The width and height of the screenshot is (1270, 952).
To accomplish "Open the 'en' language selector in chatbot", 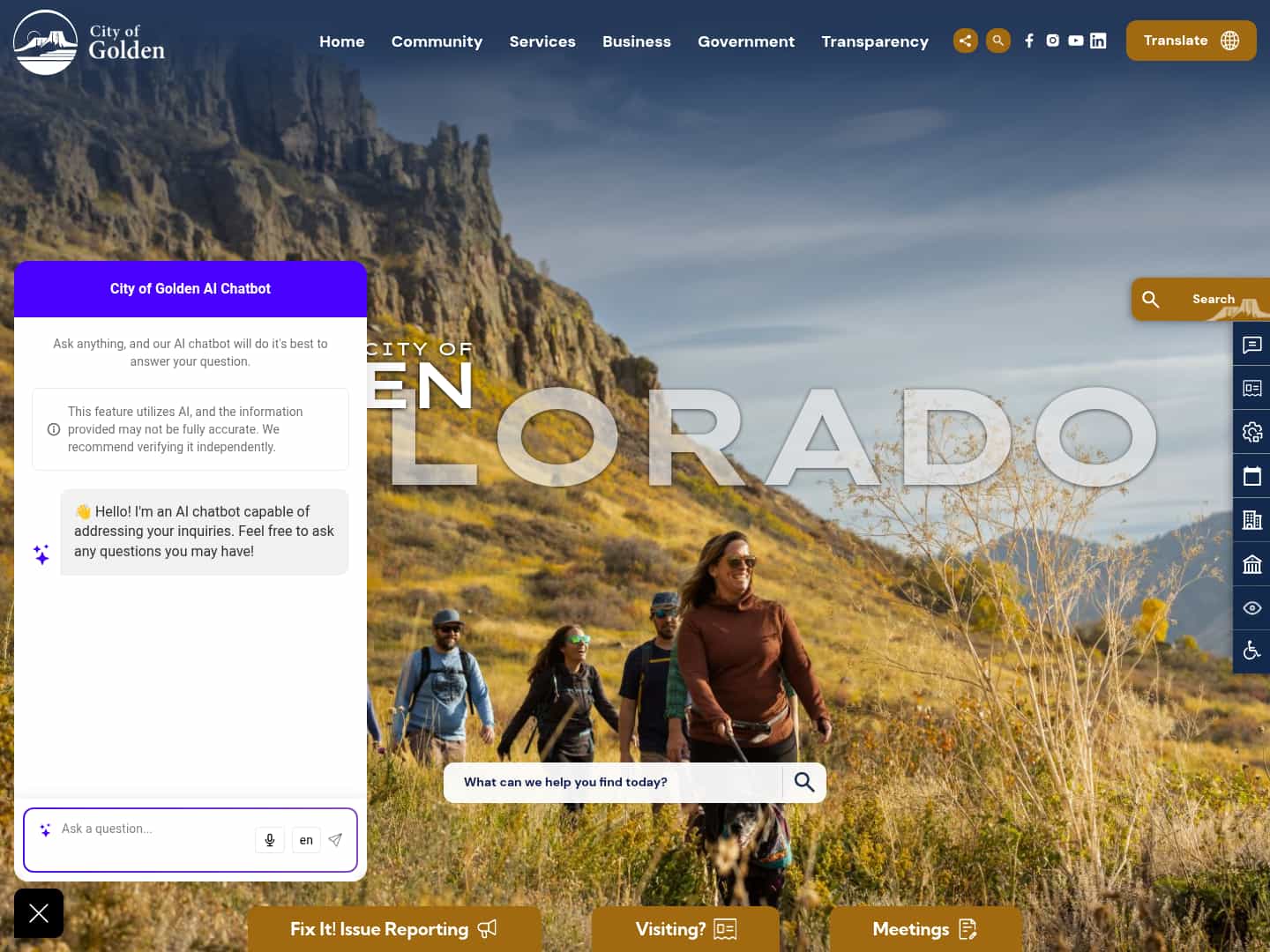I will point(306,840).
